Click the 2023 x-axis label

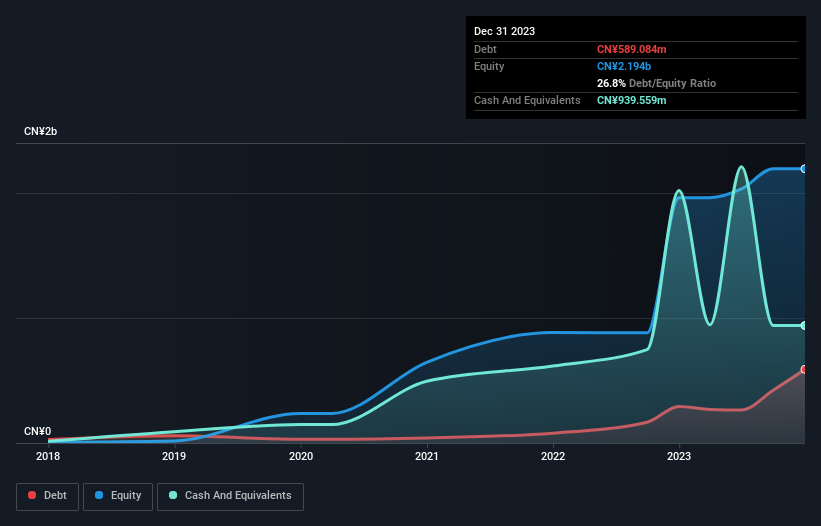tap(679, 456)
